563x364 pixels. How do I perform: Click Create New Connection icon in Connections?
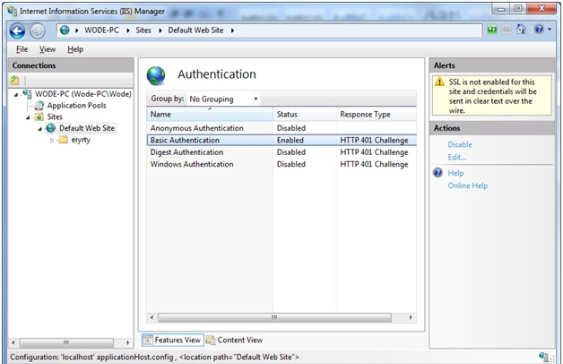15,80
